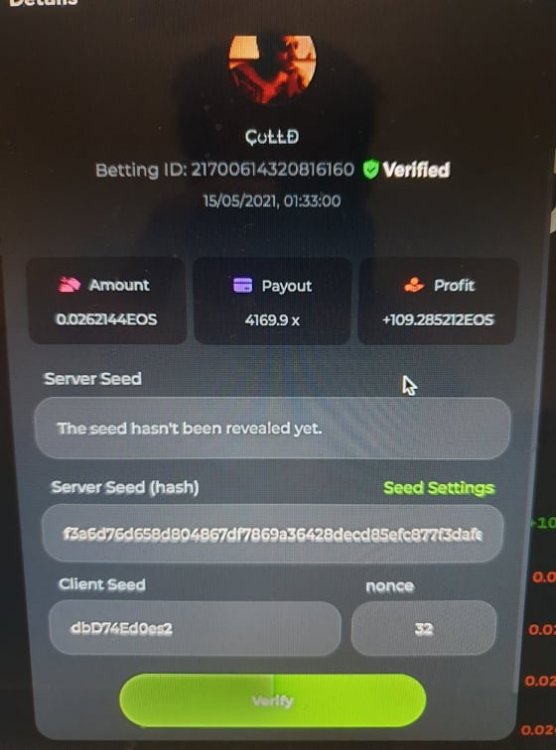Click the Amount chips icon
Viewport: 556px width, 750px height.
pos(69,285)
